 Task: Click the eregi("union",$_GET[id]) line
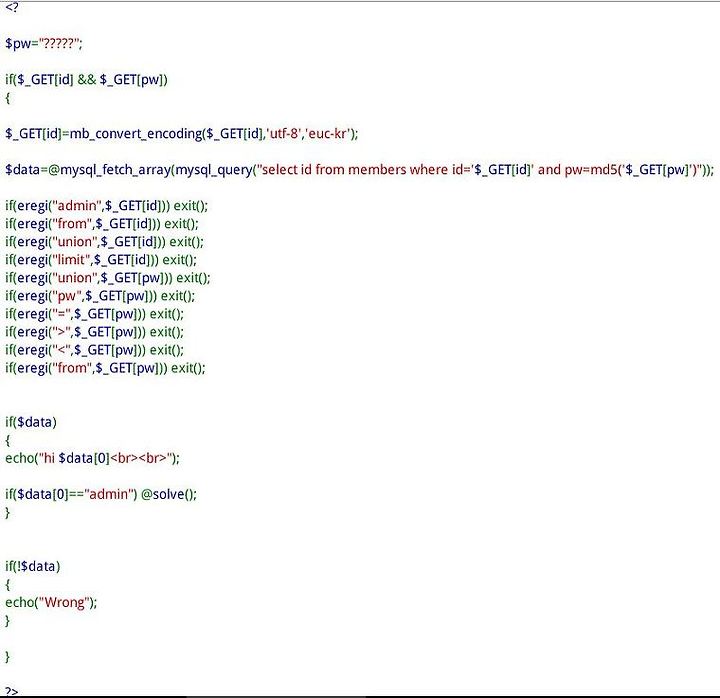coord(104,242)
